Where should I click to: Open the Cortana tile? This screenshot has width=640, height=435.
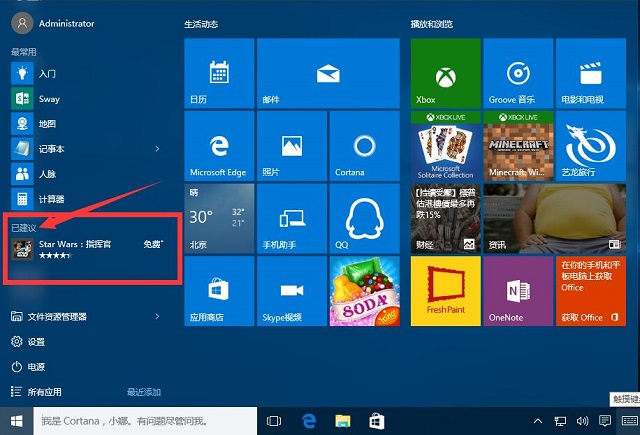click(x=364, y=146)
